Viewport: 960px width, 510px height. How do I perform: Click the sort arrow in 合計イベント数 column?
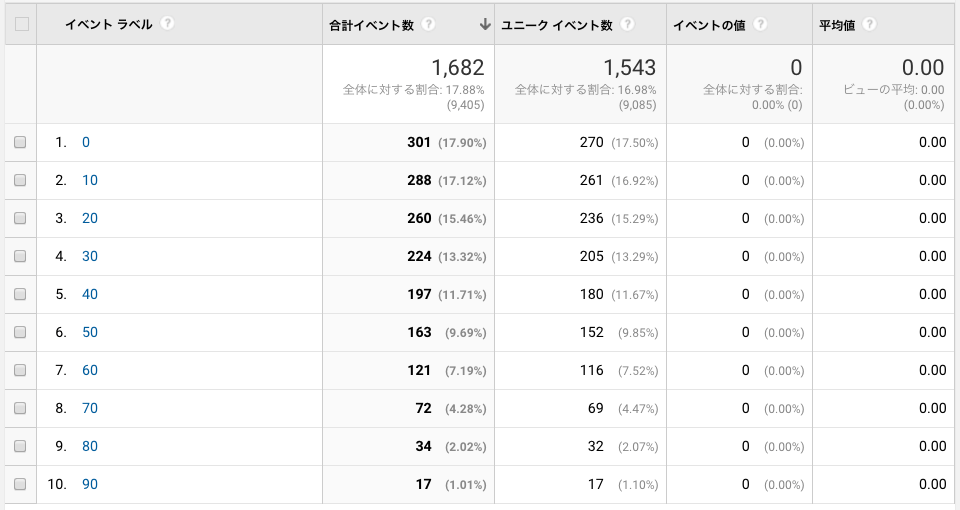485,24
